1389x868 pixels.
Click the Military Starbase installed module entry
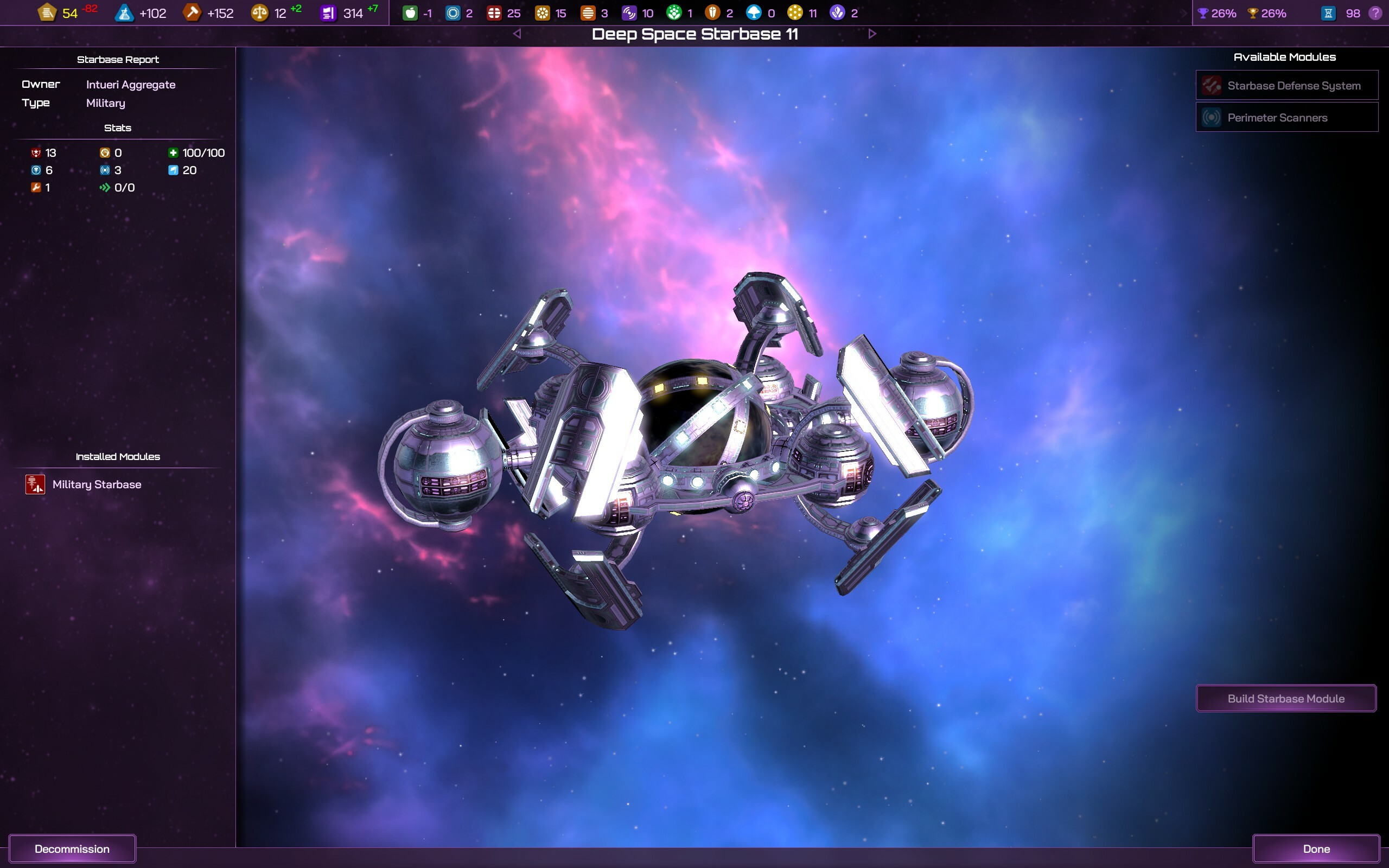click(x=97, y=484)
